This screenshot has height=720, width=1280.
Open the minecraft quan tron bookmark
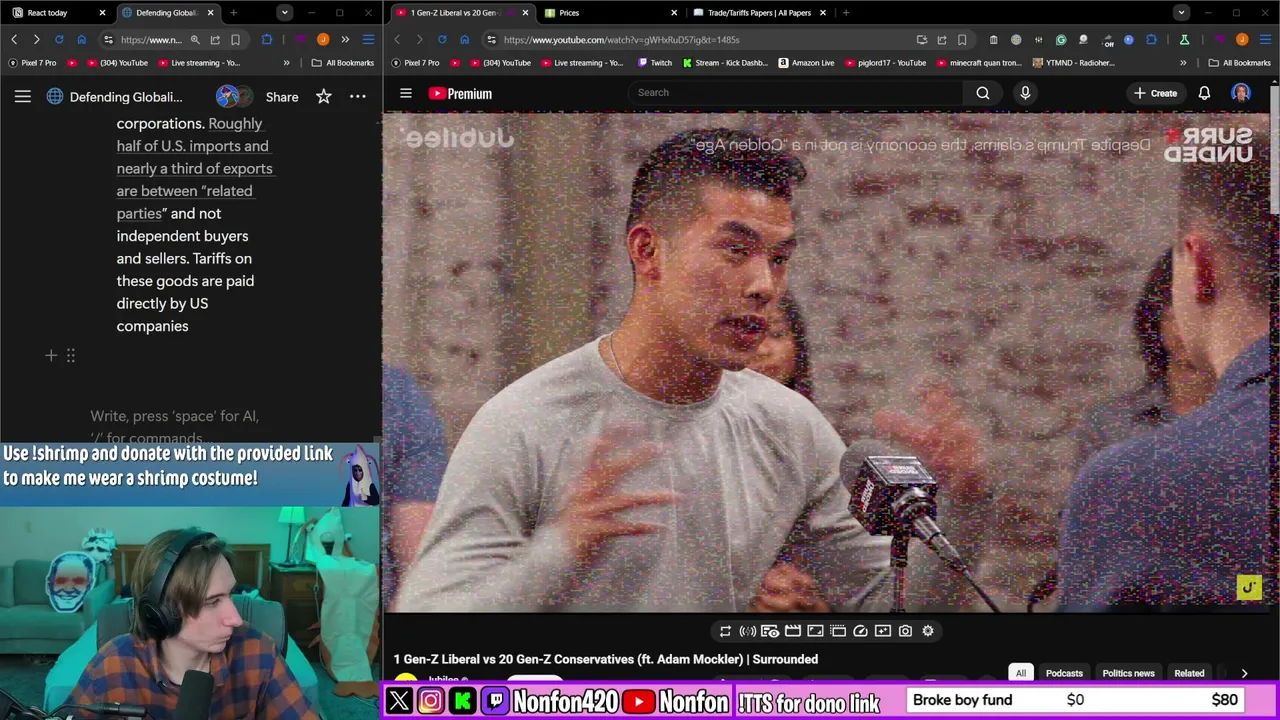point(978,62)
